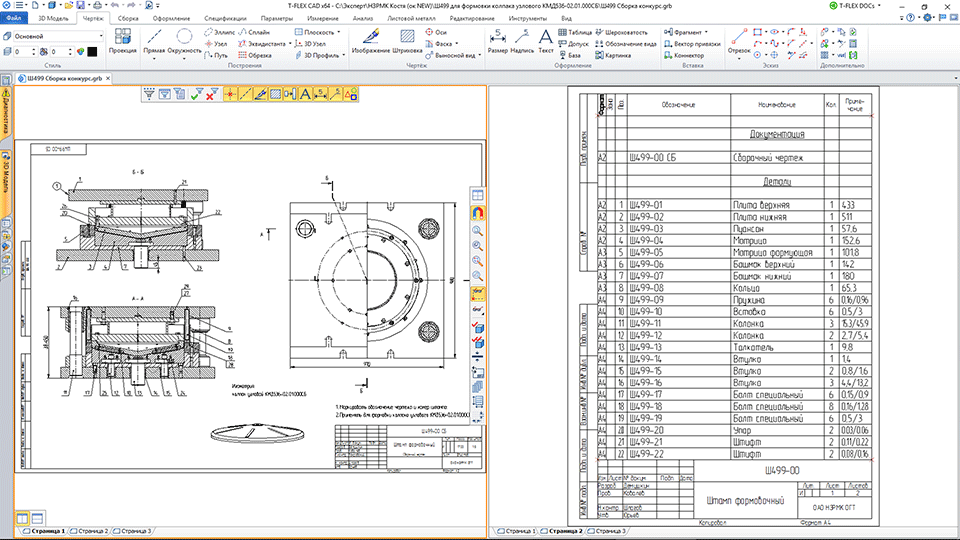
Task: Select the Штриховка hatch tool
Action: click(407, 41)
